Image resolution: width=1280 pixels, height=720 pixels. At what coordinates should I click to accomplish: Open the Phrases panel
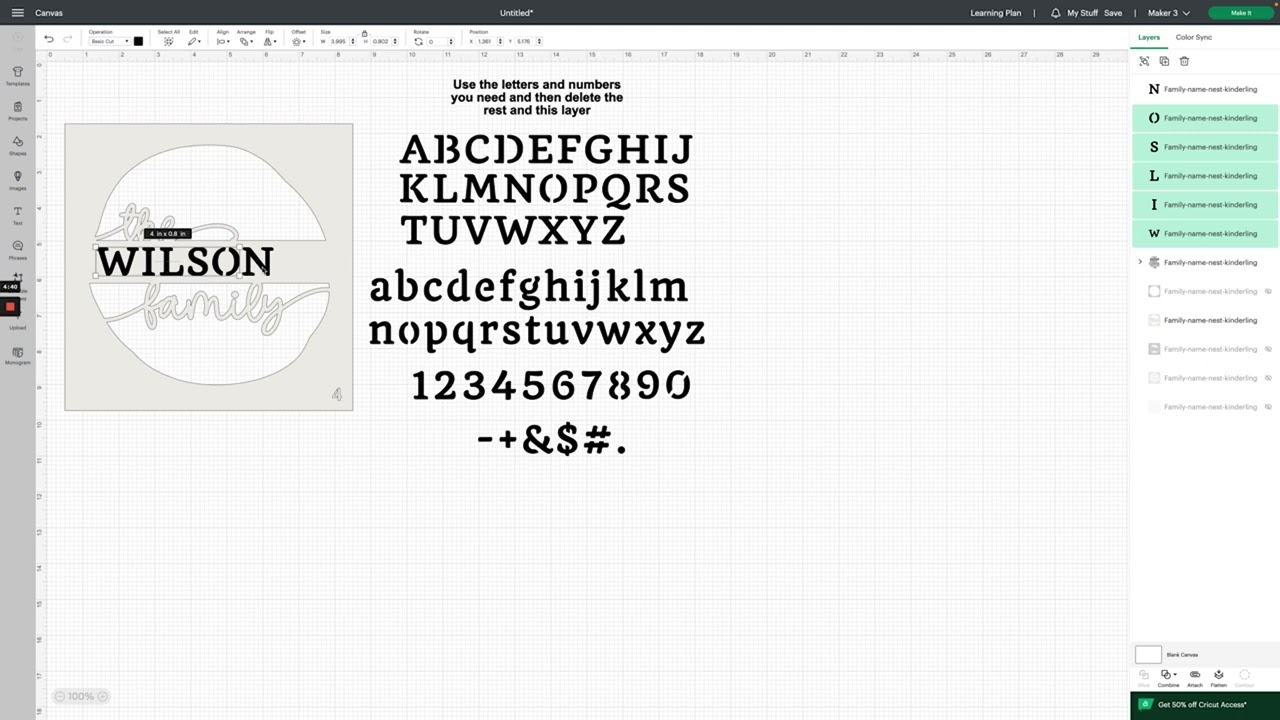pos(17,250)
